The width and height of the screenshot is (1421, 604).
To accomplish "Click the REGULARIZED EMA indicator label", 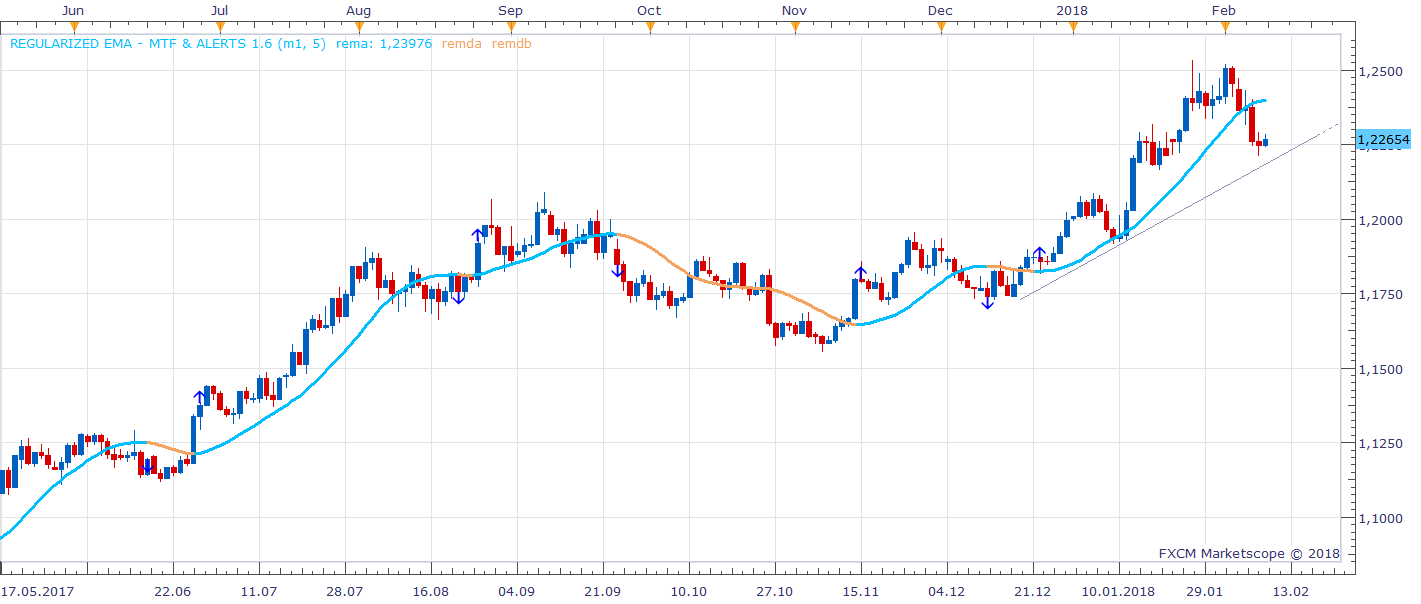I will [x=167, y=44].
